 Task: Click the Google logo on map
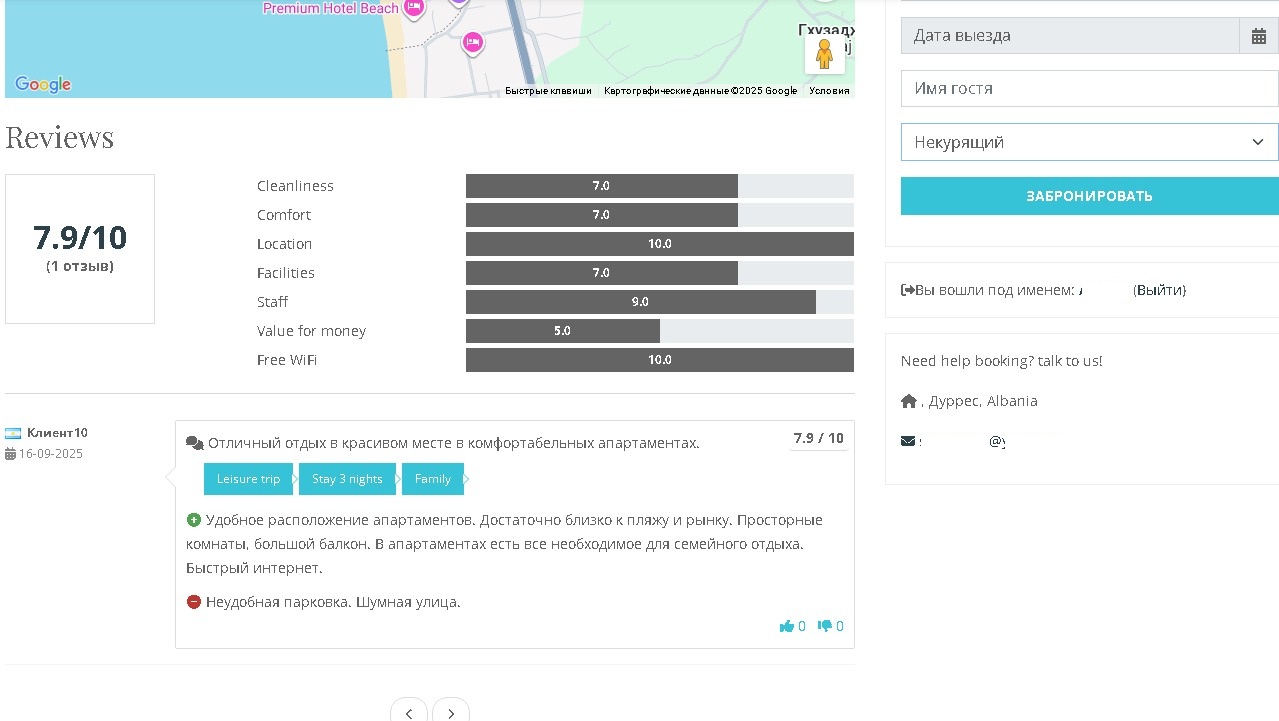(43, 85)
